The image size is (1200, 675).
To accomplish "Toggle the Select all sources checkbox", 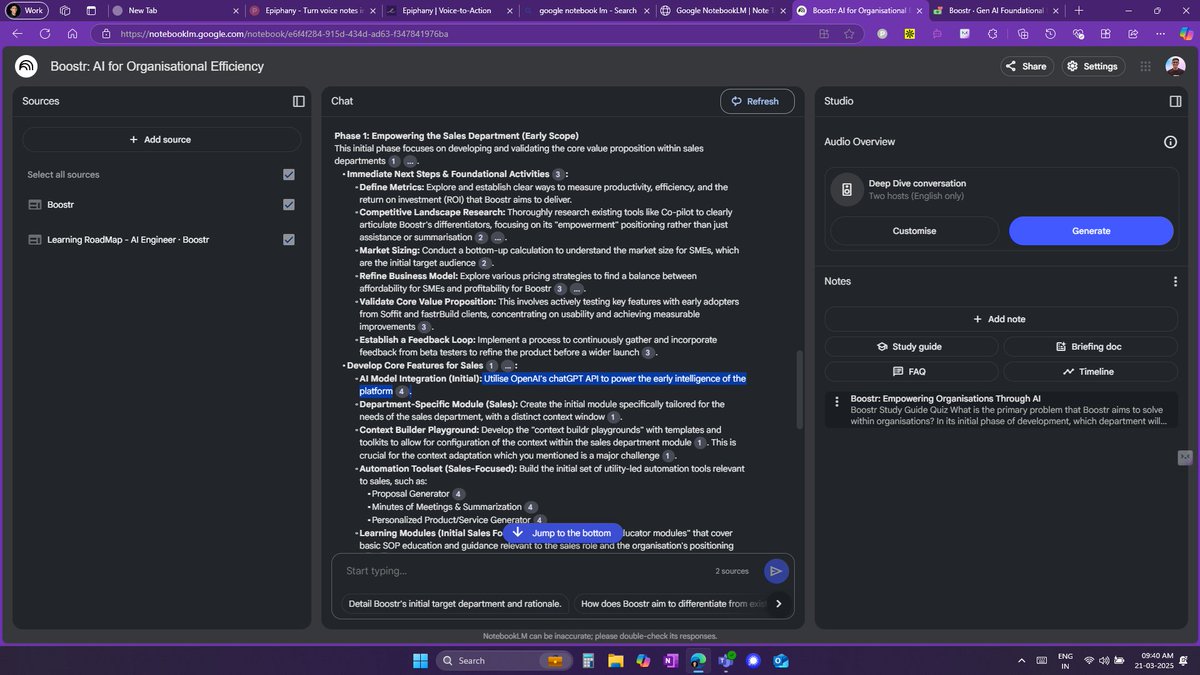I will [289, 175].
